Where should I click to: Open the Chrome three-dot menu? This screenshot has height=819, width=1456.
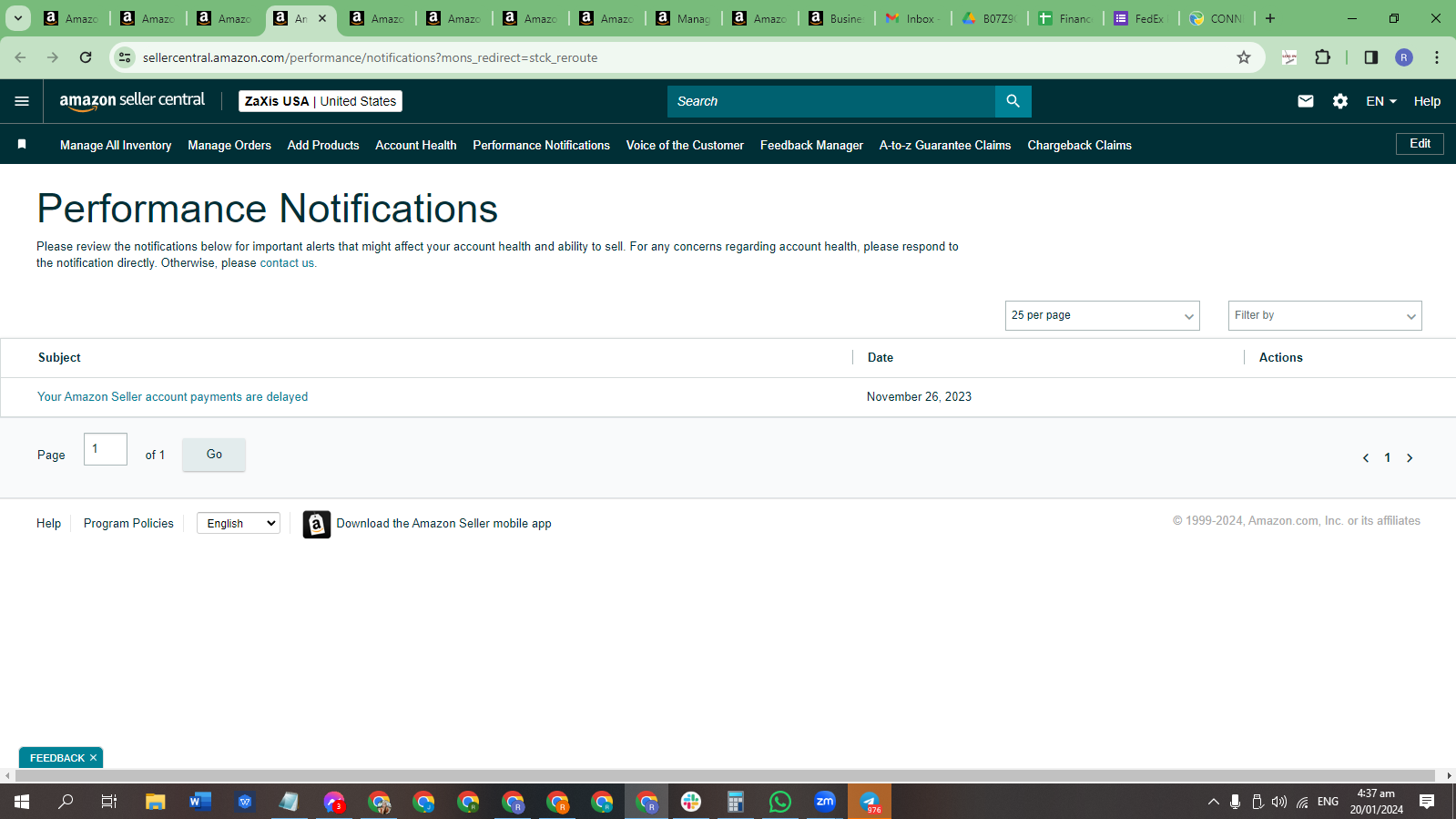(x=1436, y=57)
